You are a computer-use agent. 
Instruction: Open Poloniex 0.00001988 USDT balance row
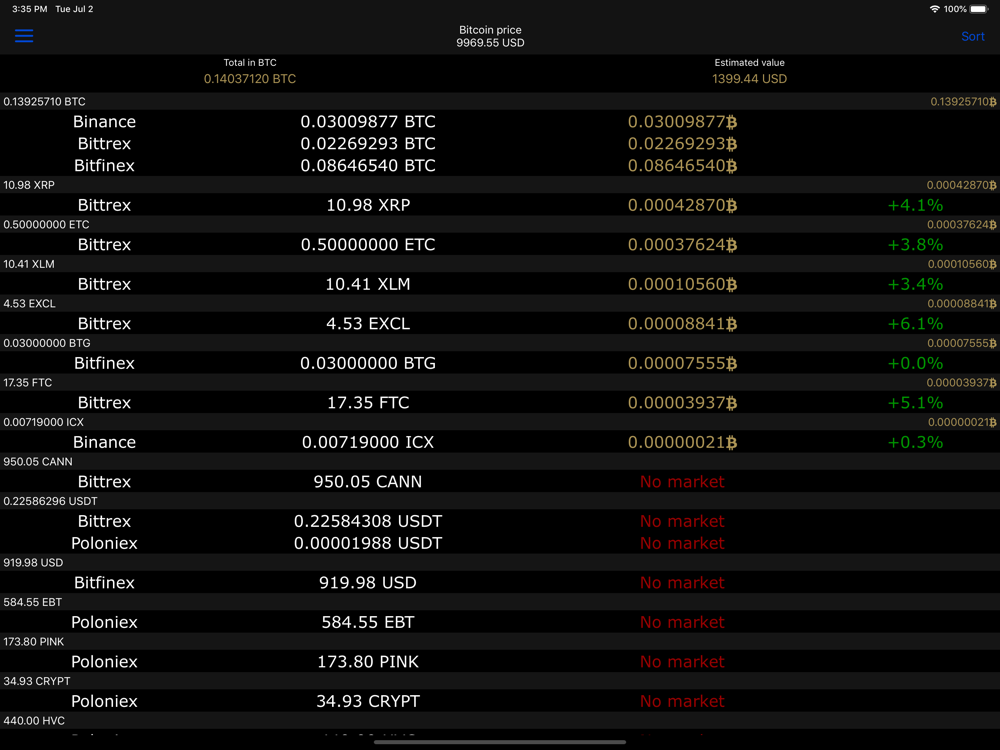500,543
